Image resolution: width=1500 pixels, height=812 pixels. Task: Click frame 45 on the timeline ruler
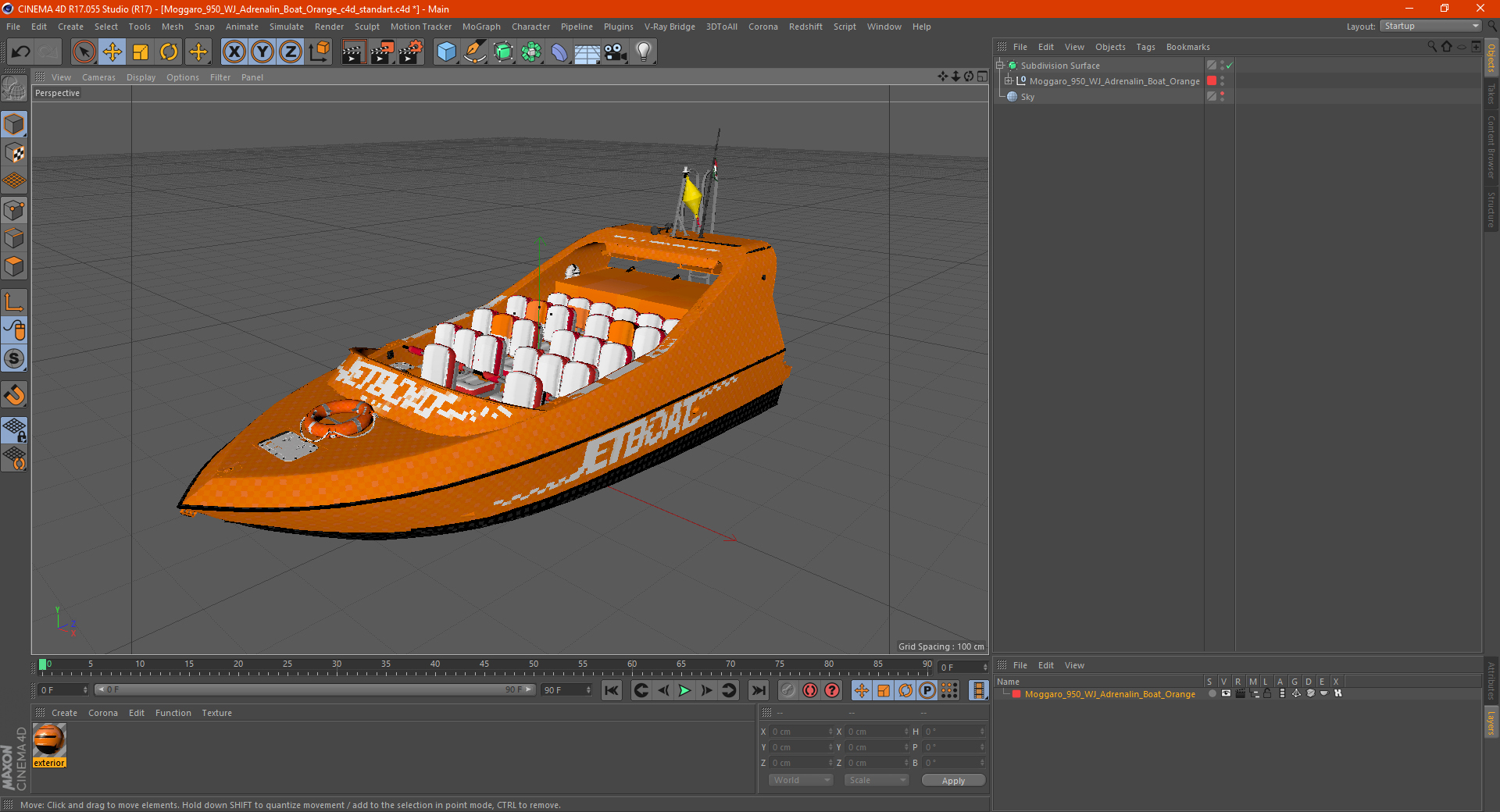(484, 665)
